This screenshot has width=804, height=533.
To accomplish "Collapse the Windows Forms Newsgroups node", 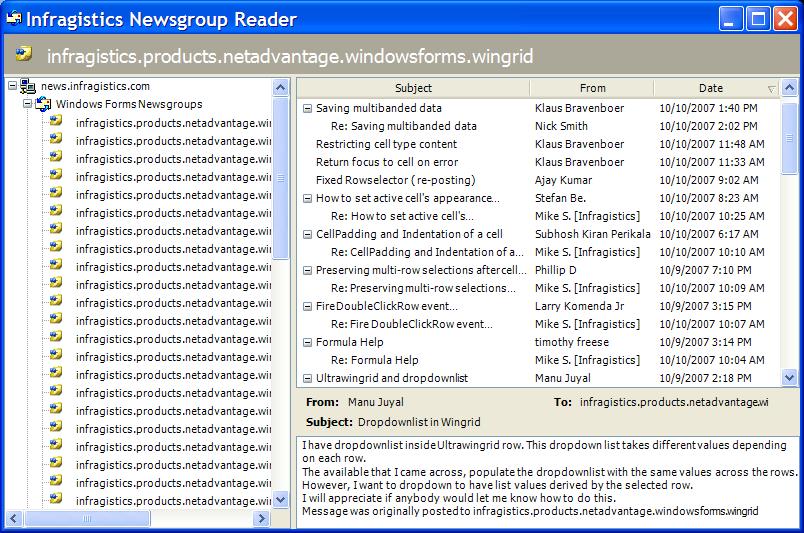I will point(28,104).
